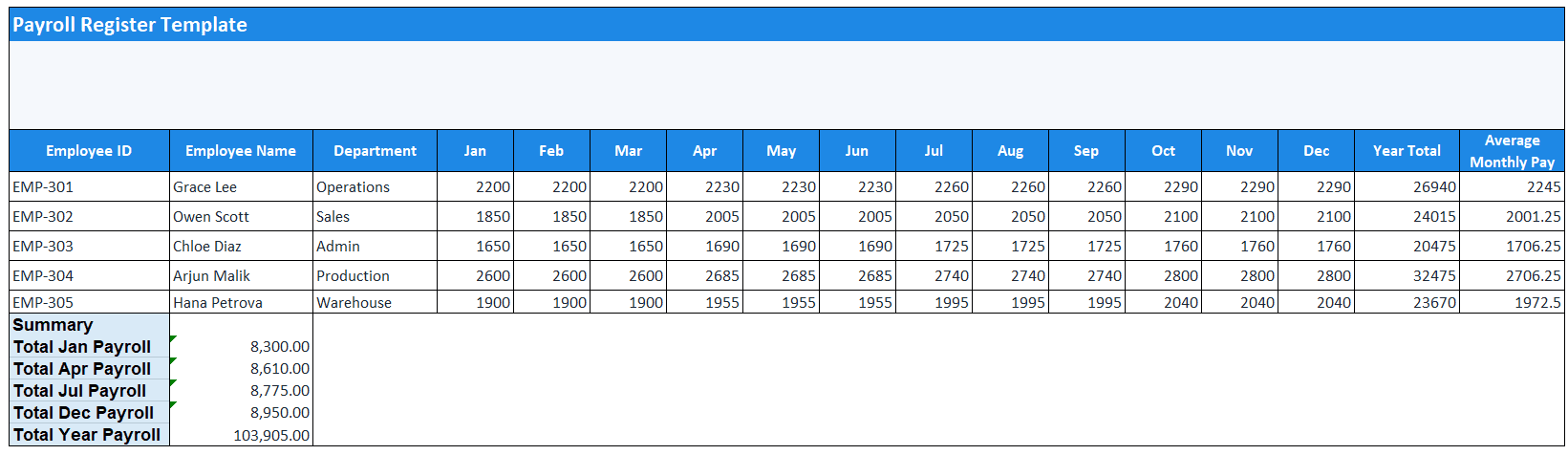The width and height of the screenshot is (1568, 455).
Task: Select average monthly pay 2706.25
Action: click(x=1512, y=275)
